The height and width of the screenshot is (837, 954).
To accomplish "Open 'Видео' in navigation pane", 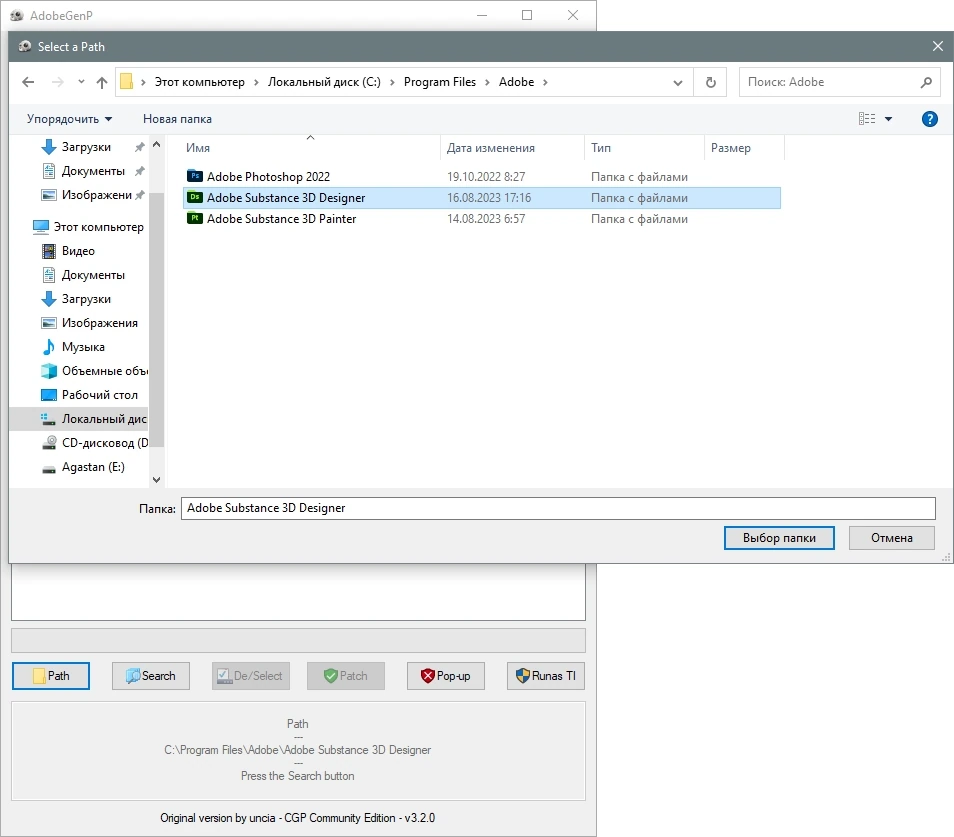I will (78, 251).
